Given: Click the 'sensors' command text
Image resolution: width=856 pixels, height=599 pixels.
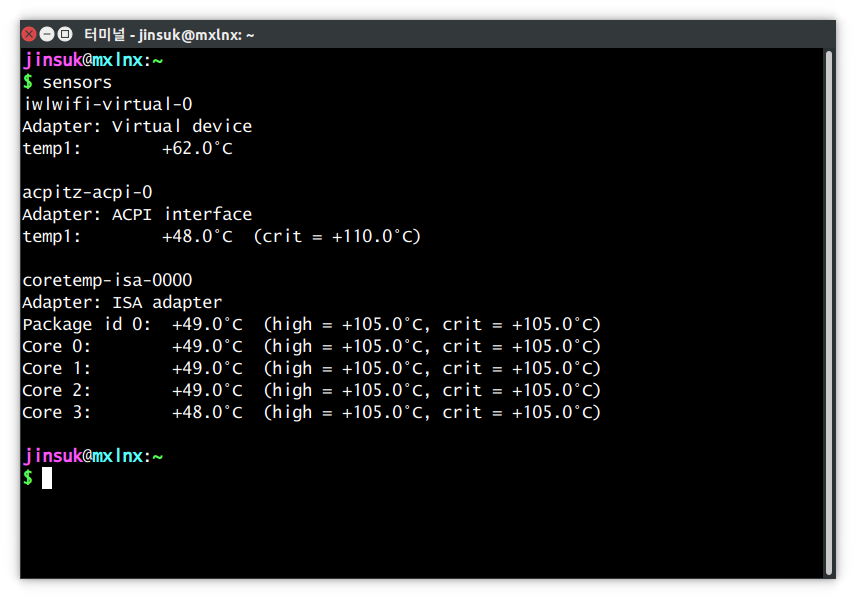Looking at the screenshot, I should coord(77,82).
